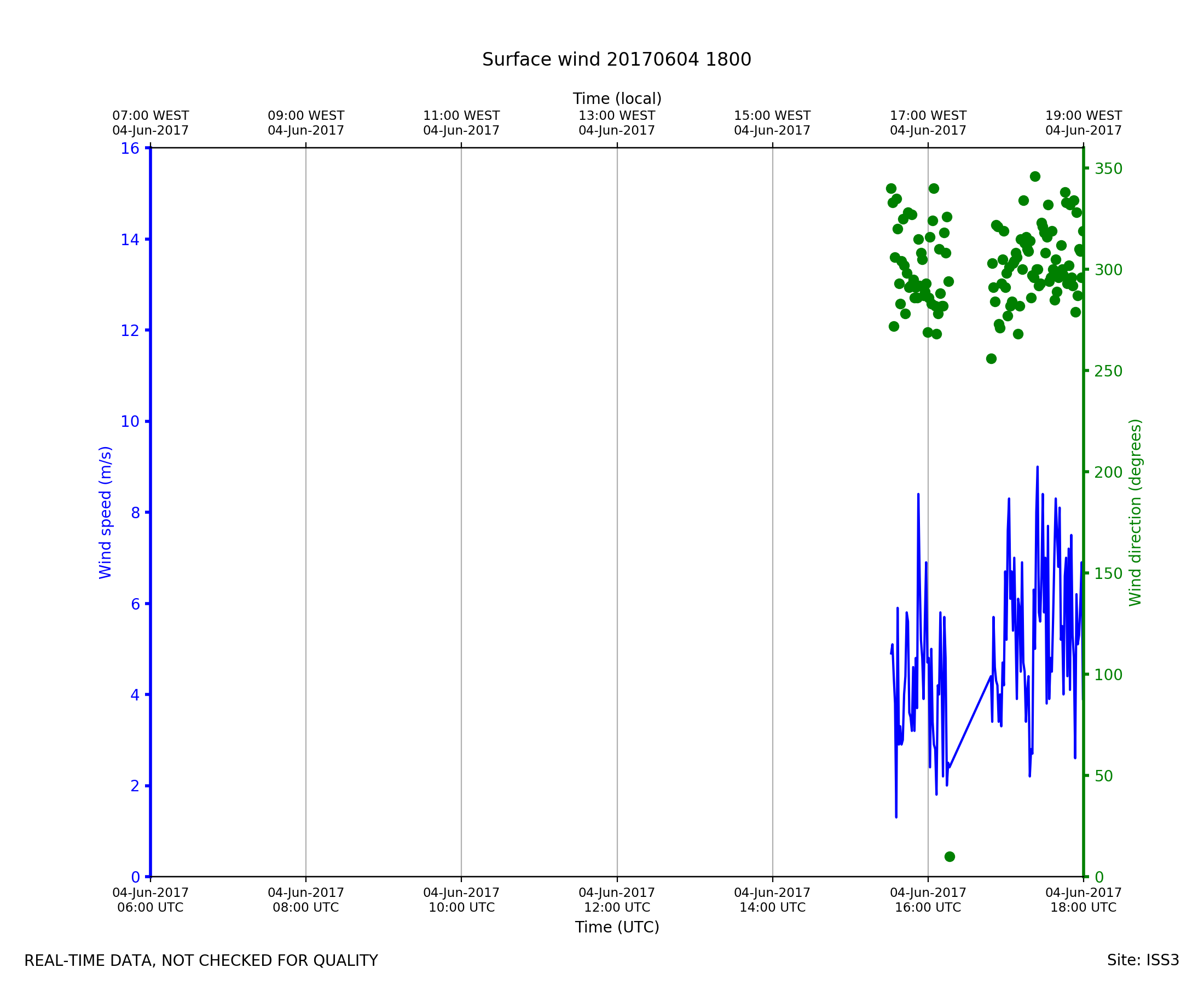Click the 'Time (UTC)' axis label
Image resolution: width=1204 pixels, height=985 pixels.
(x=617, y=926)
